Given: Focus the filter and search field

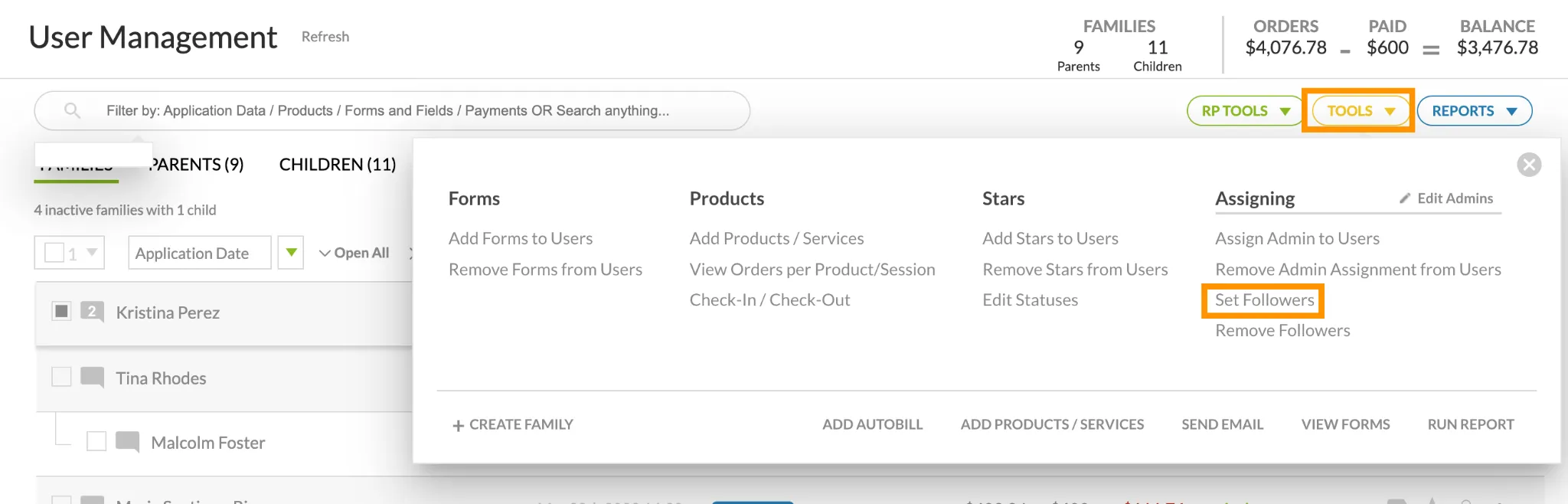Looking at the screenshot, I should tap(392, 111).
